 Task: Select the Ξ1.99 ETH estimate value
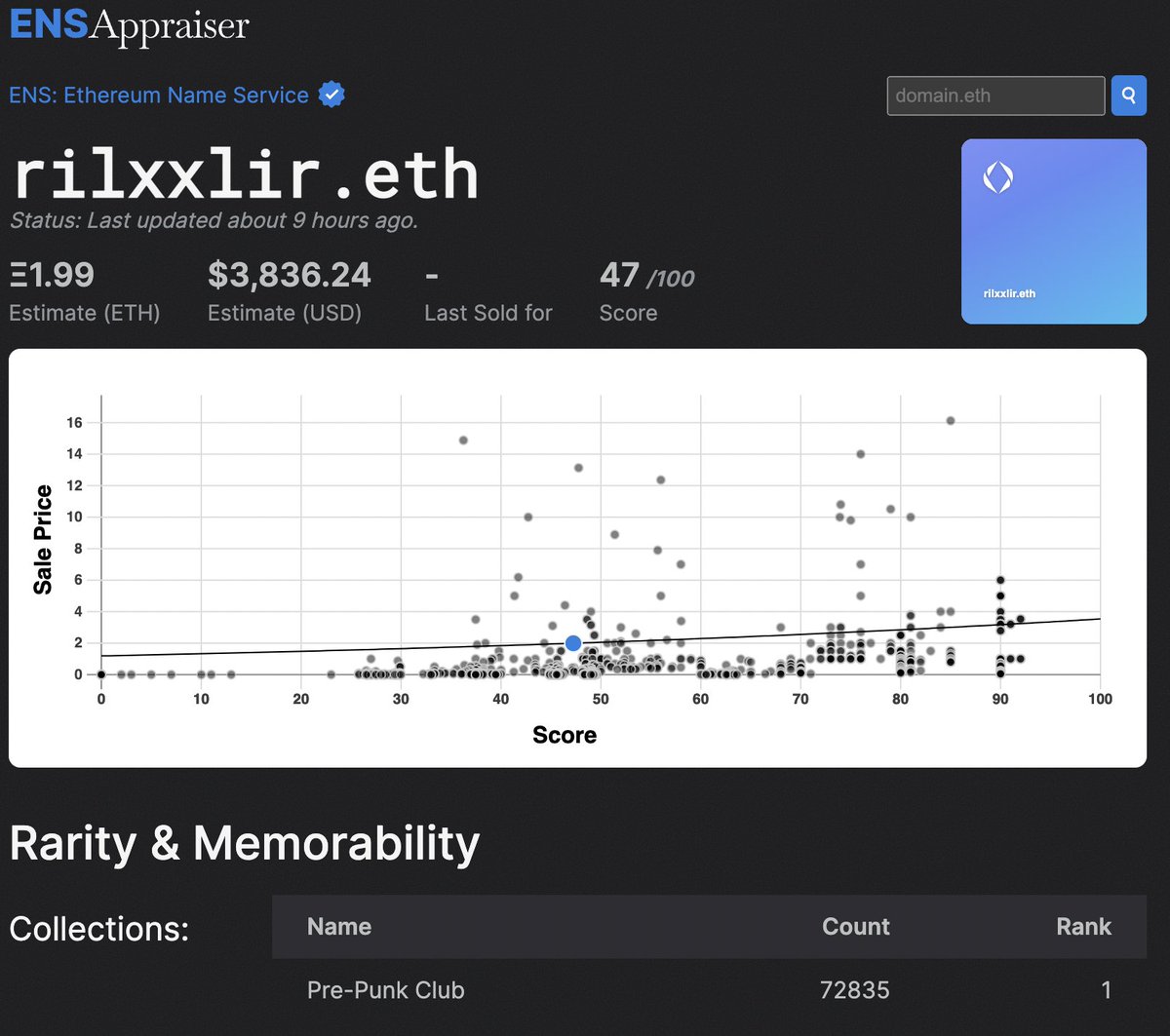[x=49, y=275]
